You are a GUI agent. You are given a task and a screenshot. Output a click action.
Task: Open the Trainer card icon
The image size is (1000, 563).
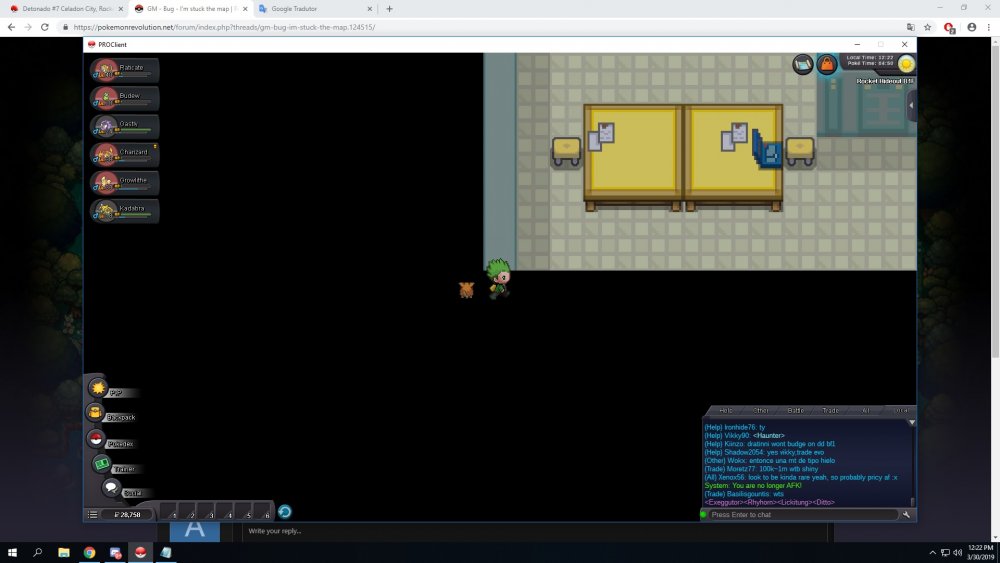click(102, 464)
